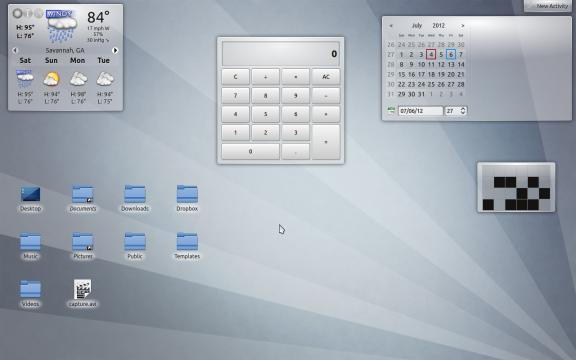Open the July month selector
The width and height of the screenshot is (576, 360).
(x=417, y=26)
